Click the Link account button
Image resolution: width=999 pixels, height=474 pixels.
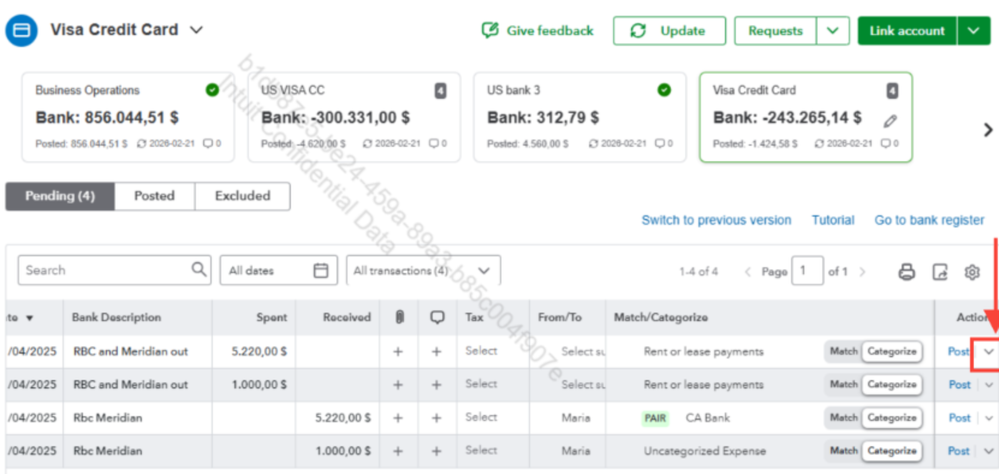907,31
